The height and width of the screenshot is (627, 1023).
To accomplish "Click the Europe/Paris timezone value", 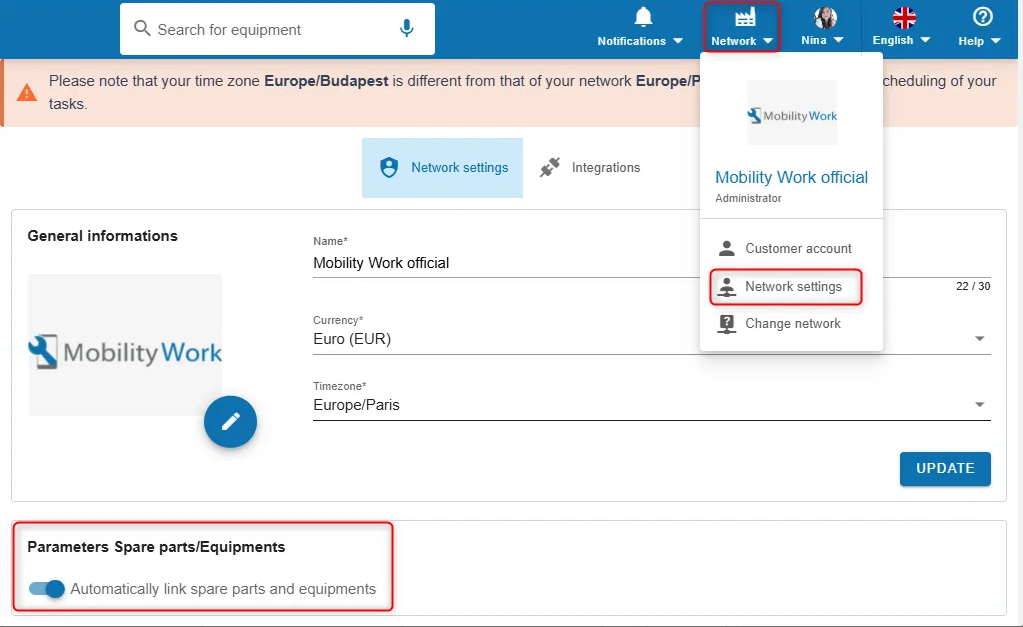I will 356,405.
